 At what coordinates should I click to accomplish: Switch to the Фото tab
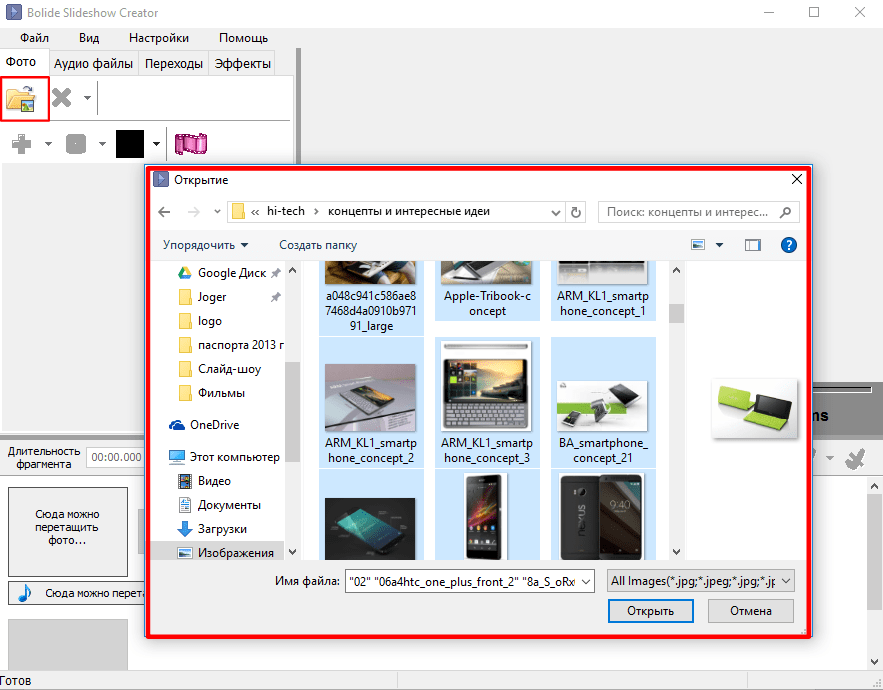pos(21,62)
